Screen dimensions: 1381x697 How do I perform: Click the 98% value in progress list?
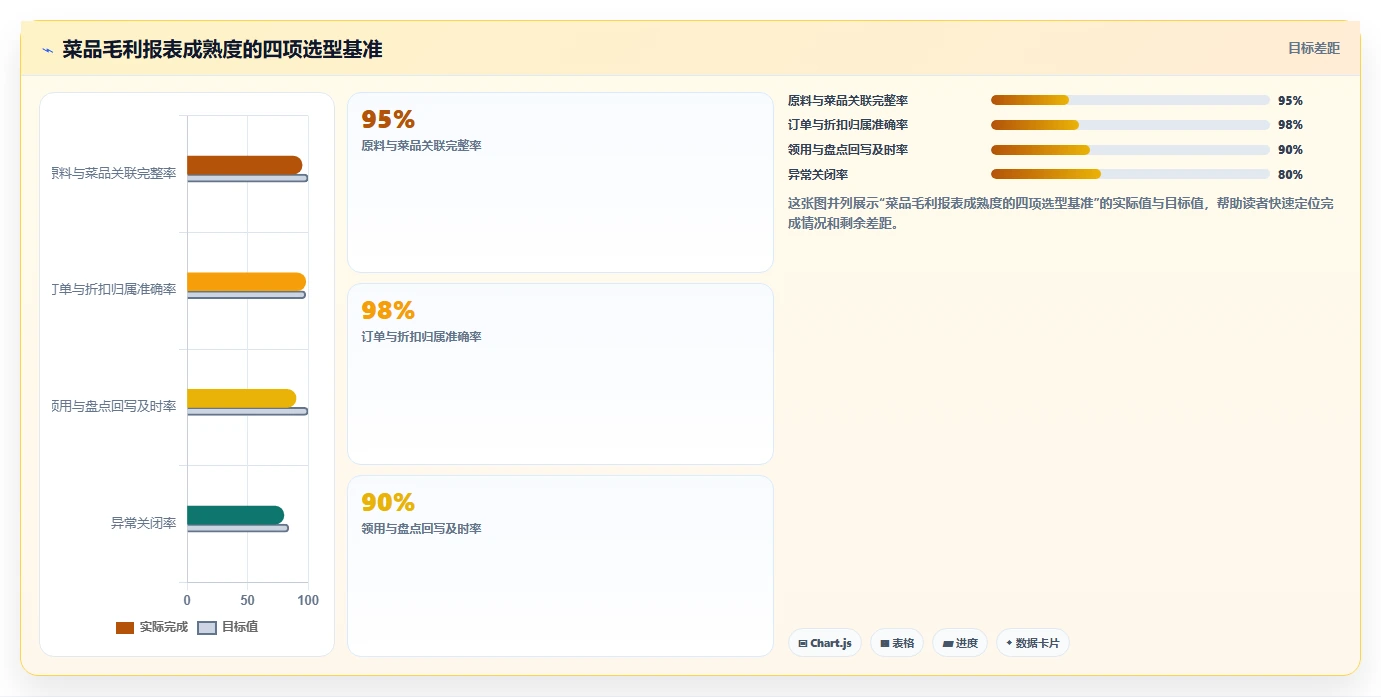(x=1290, y=125)
